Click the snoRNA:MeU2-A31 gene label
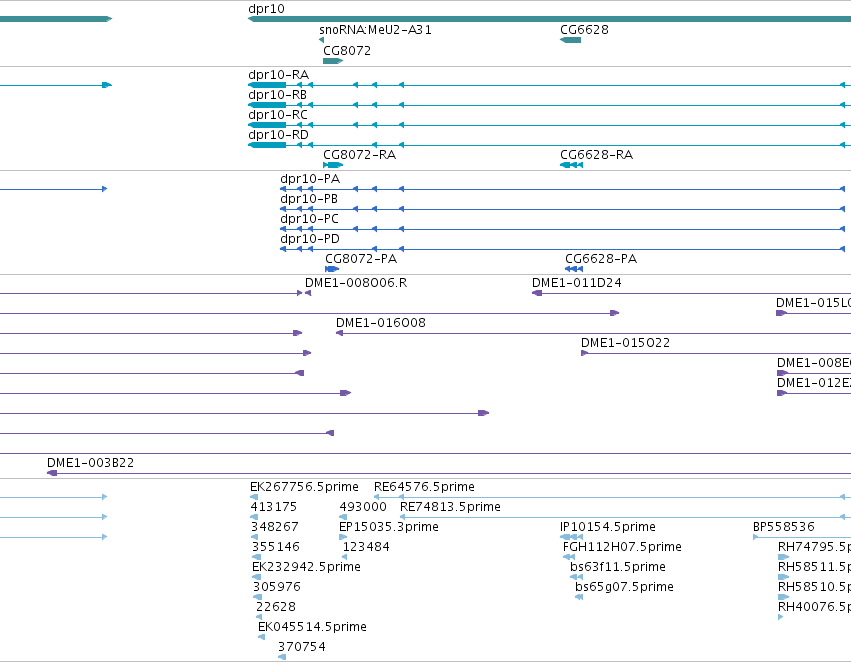851x662 pixels. (x=375, y=29)
